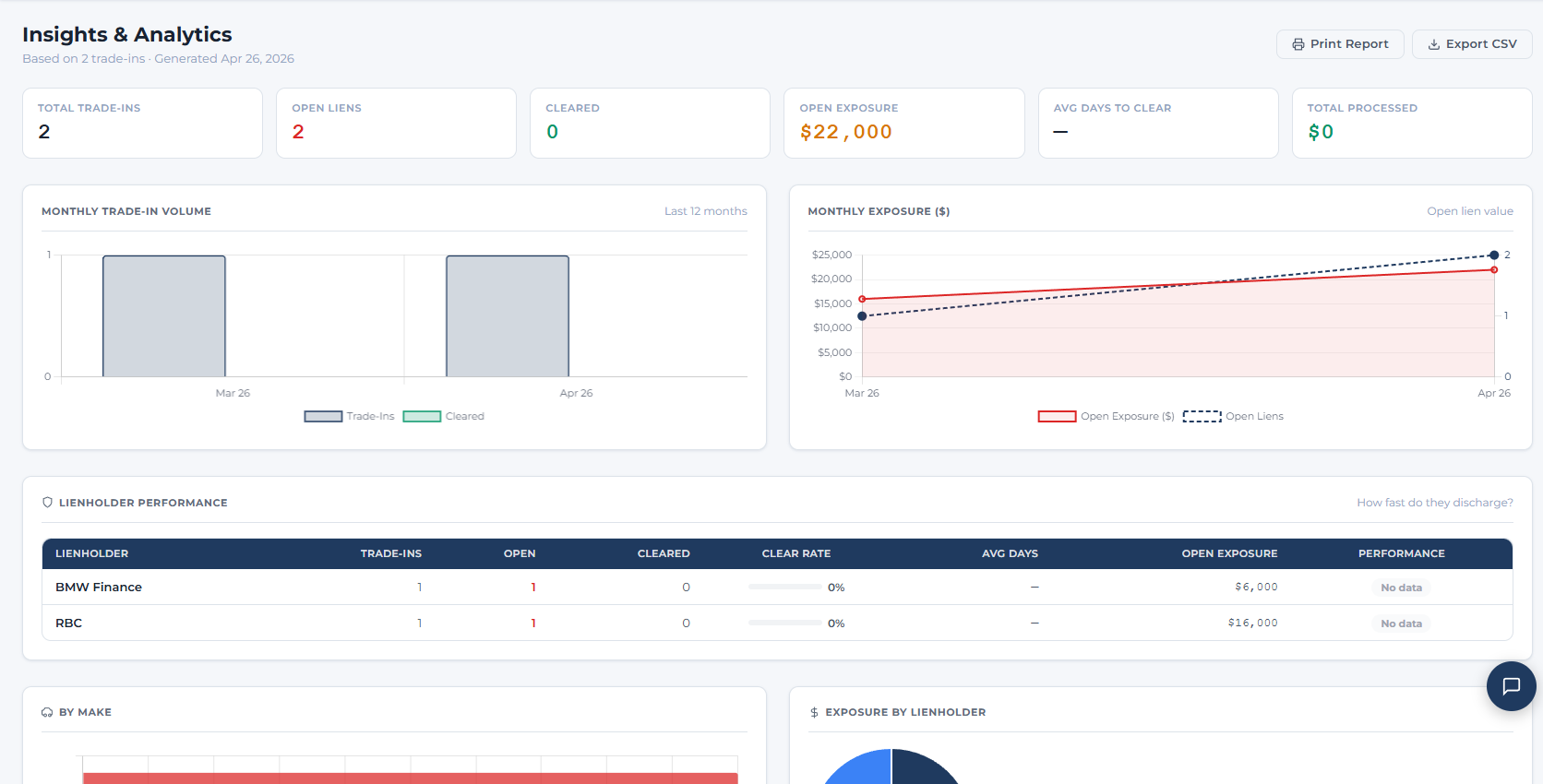Click the Mar 26 trade-in volume bar
This screenshot has width=1543, height=784.
(164, 315)
